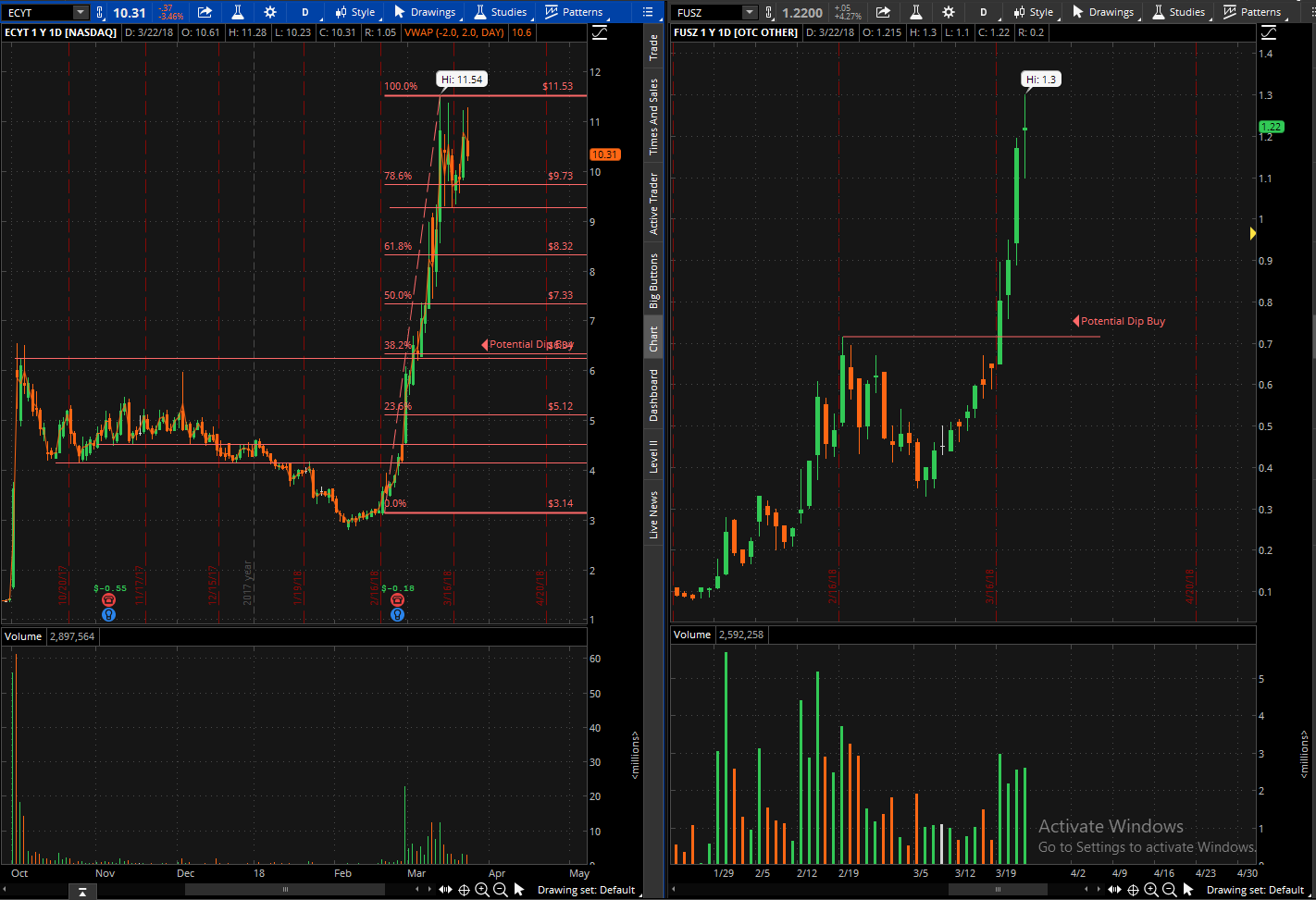This screenshot has height=900, width=1316.
Task: Open the Studies menu on FUSZ chart
Action: pyautogui.click(x=1178, y=12)
